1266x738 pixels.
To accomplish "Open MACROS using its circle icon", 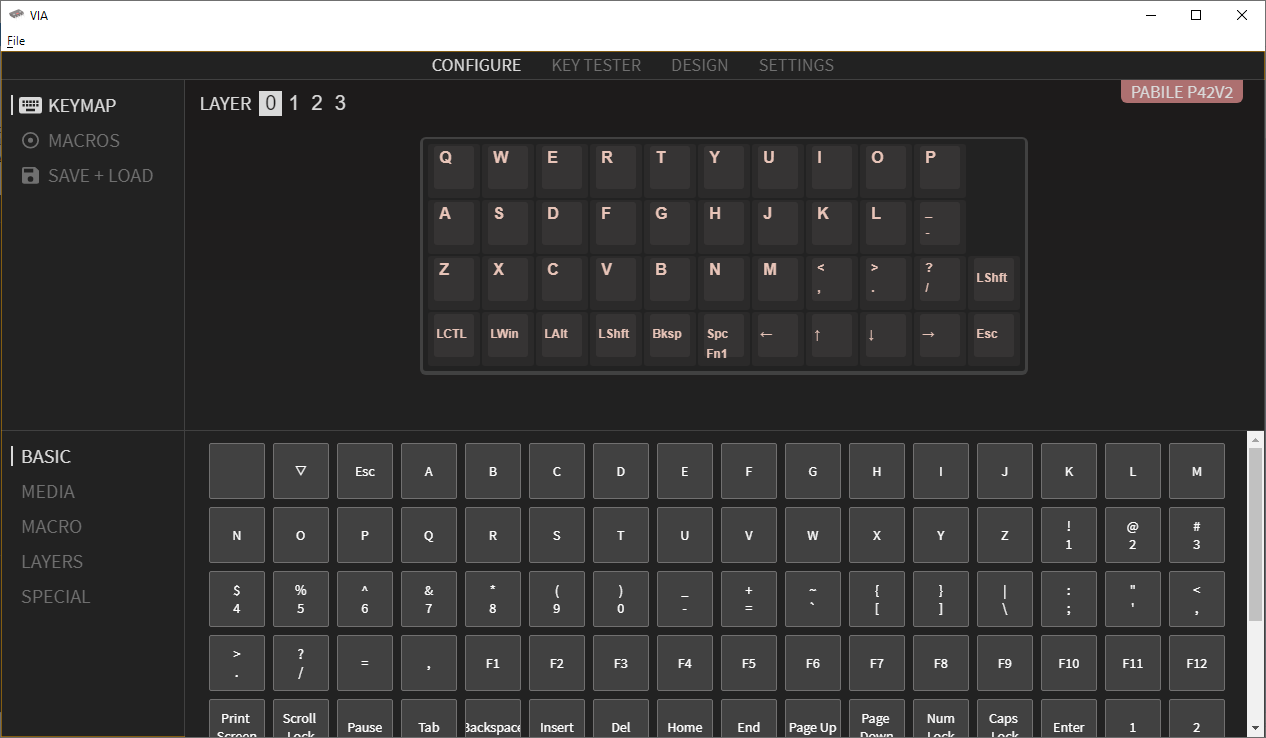I will coord(29,140).
